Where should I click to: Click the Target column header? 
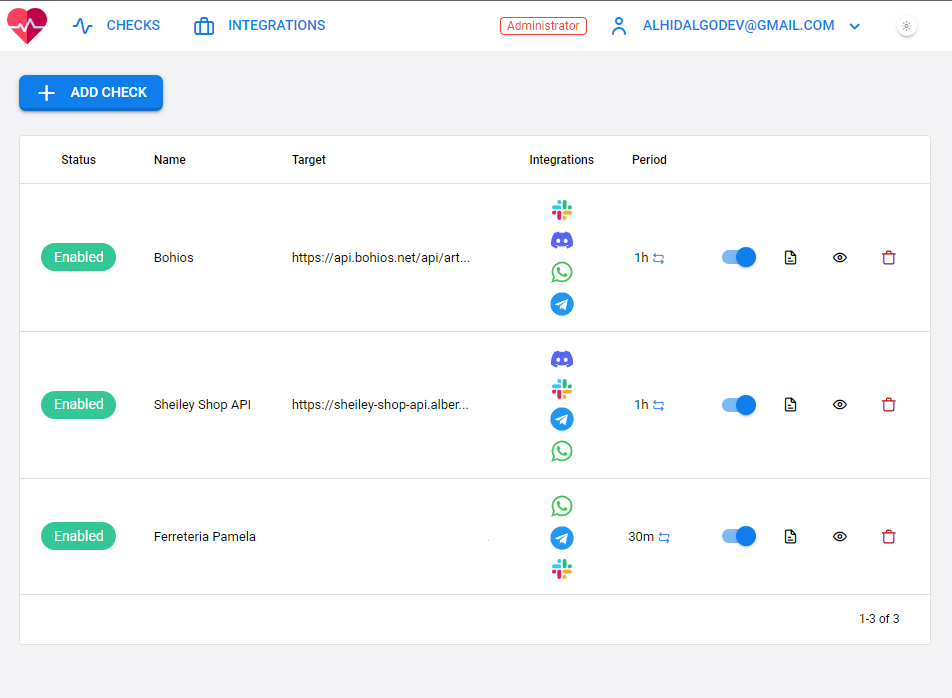pos(308,160)
